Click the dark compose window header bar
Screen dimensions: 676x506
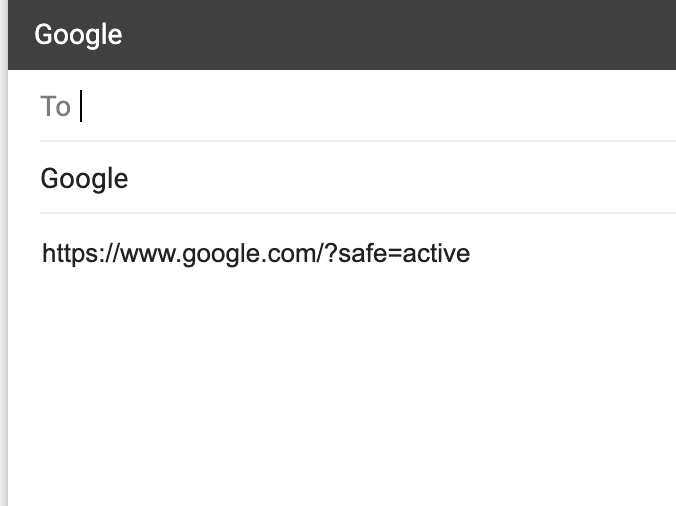pos(340,35)
